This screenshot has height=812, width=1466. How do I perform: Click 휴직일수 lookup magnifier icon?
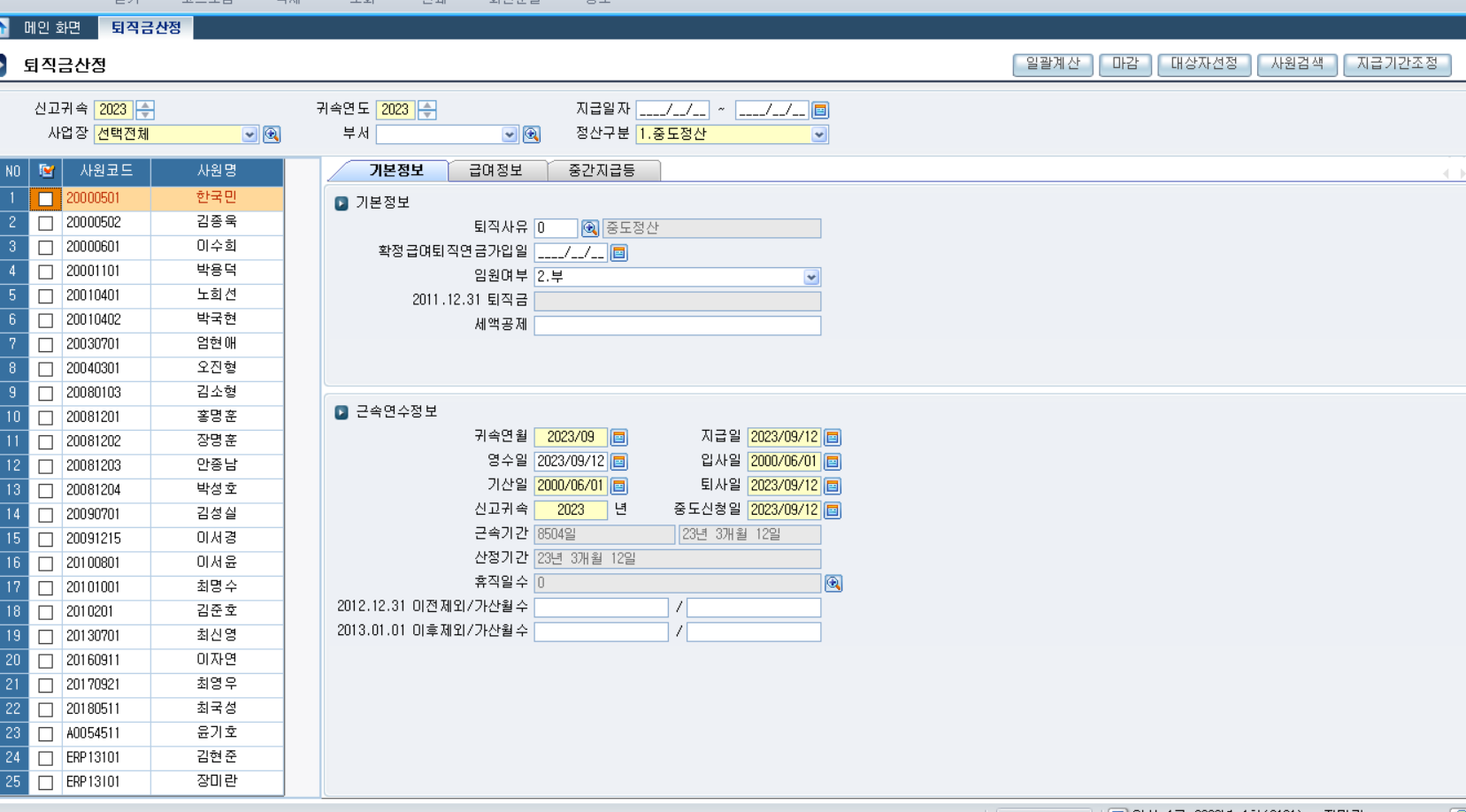tap(833, 584)
